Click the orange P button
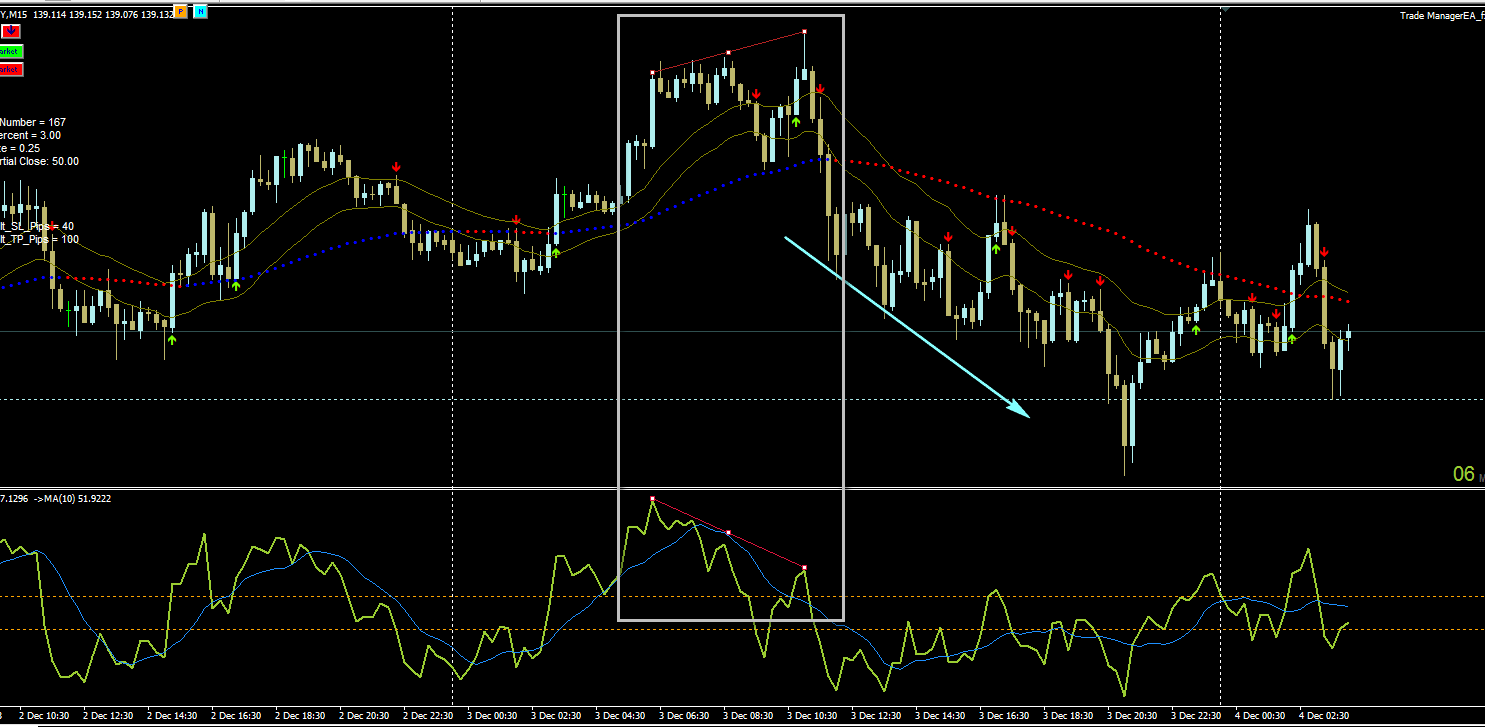This screenshot has width=1485, height=727. pos(180,12)
